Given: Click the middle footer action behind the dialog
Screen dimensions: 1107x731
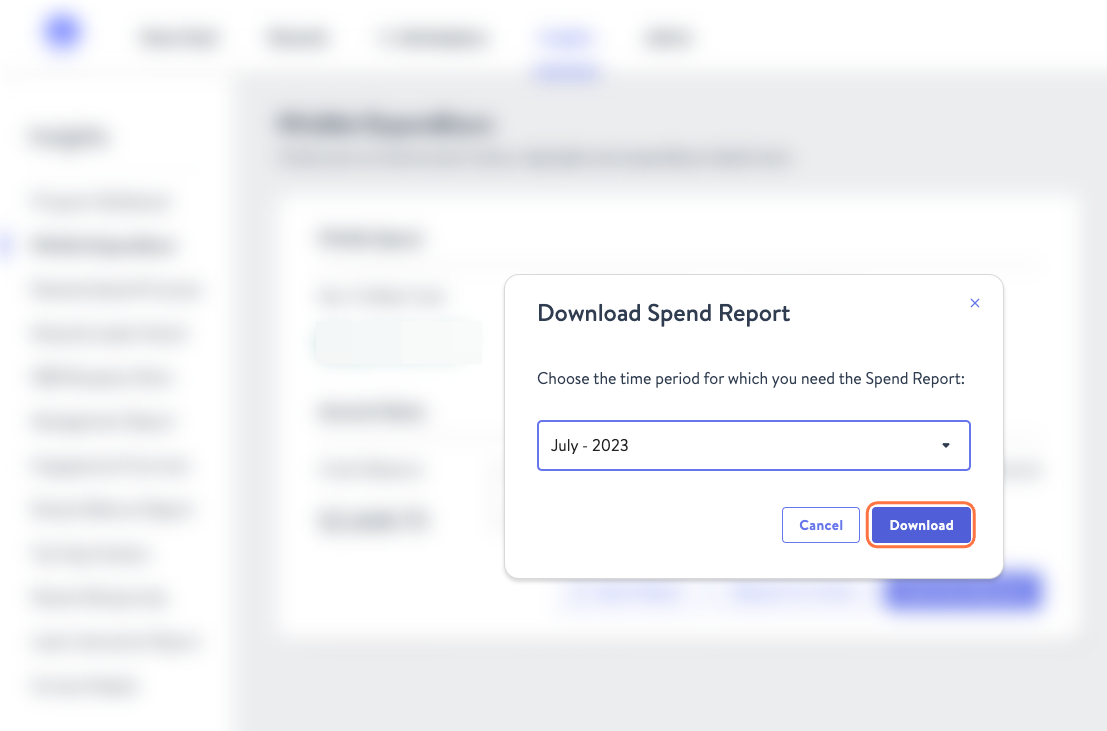Looking at the screenshot, I should tap(795, 591).
